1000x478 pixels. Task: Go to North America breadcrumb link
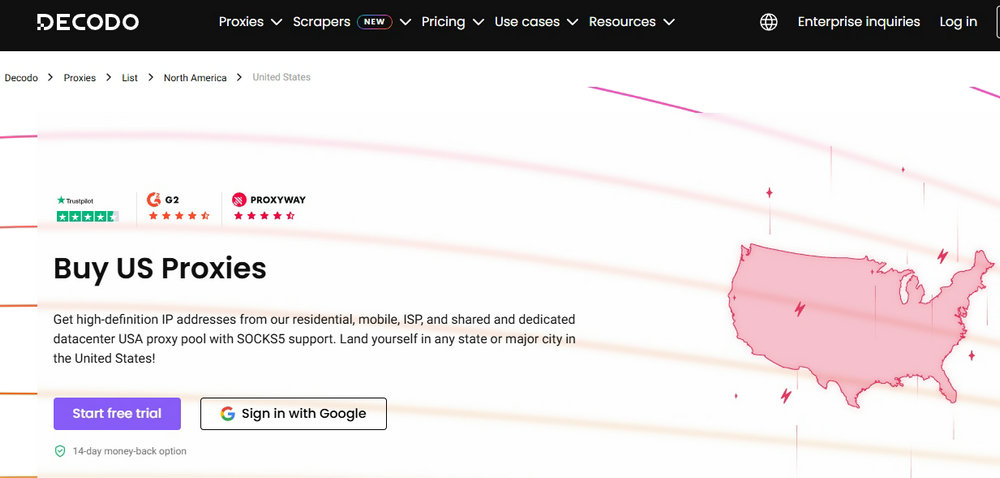pos(195,78)
